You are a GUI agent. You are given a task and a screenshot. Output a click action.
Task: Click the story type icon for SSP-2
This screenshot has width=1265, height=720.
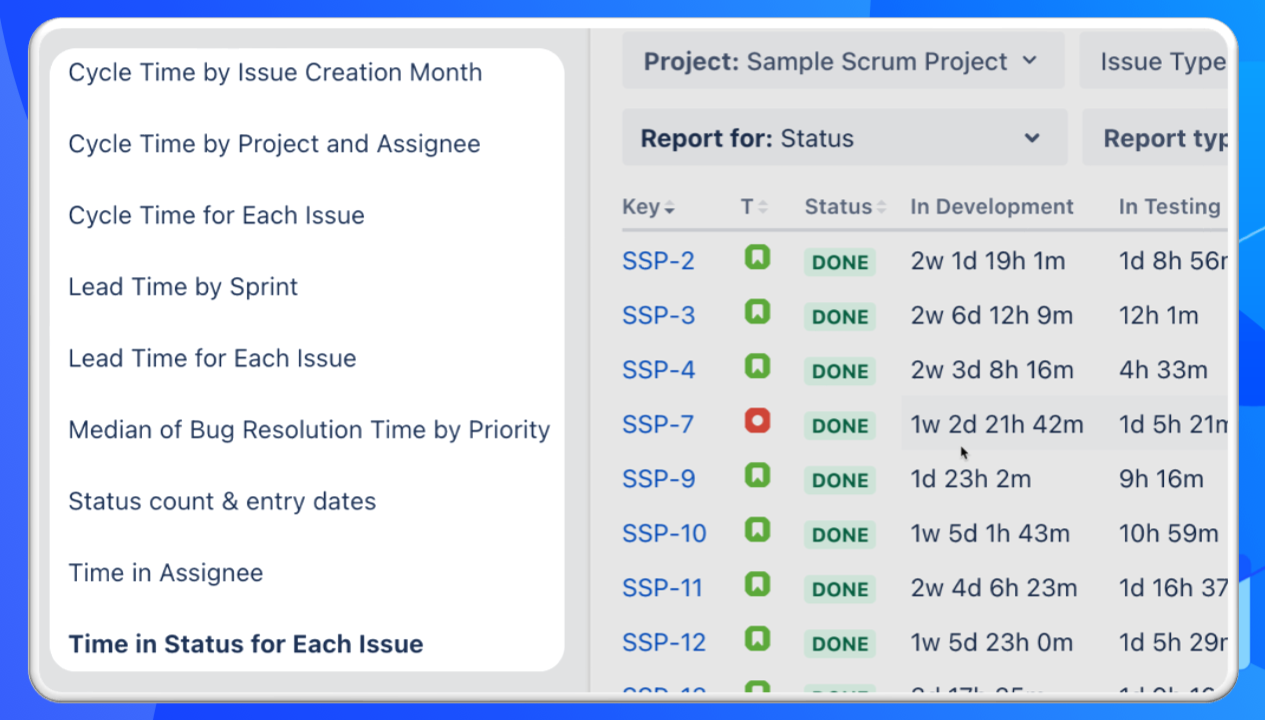757,259
